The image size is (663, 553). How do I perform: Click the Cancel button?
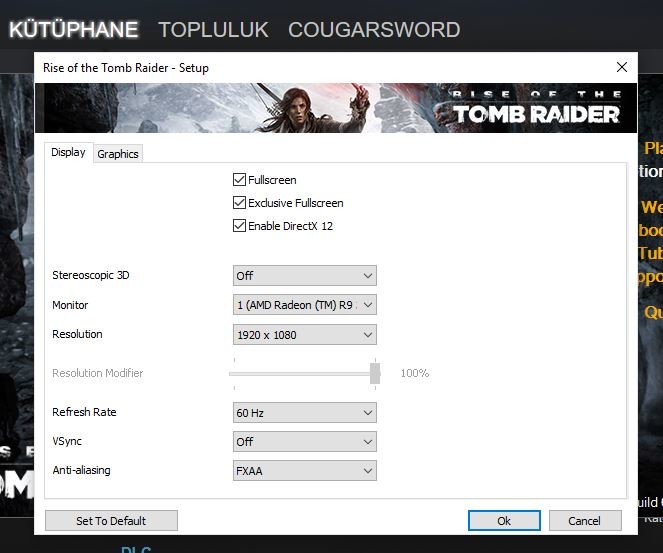pos(585,520)
